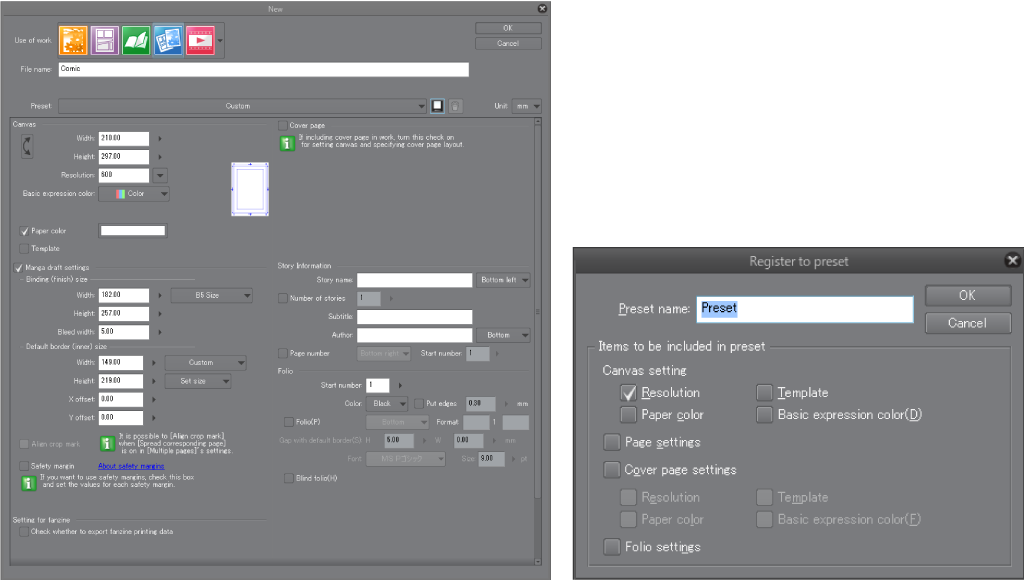Open the Unit dropdown set to mm
1024x580 pixels.
tap(527, 106)
